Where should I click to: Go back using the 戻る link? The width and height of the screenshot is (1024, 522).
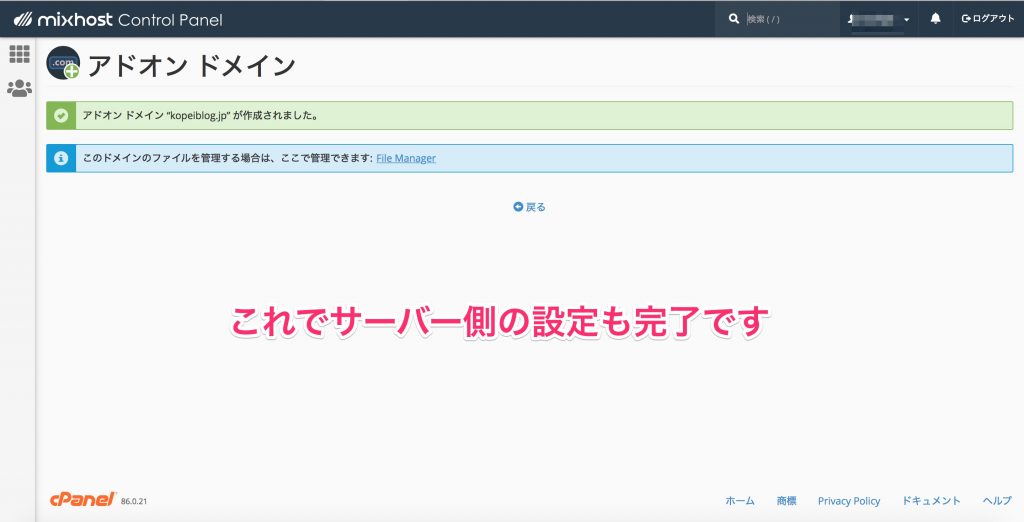pos(530,207)
